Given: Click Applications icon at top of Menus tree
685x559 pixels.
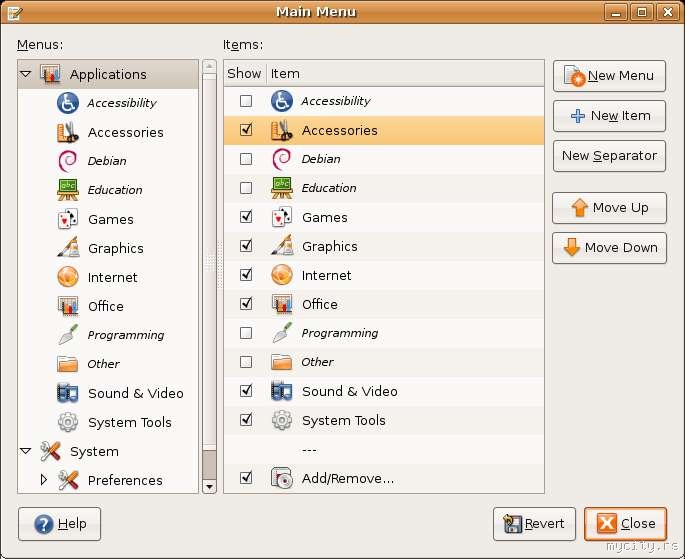Looking at the screenshot, I should pos(50,74).
